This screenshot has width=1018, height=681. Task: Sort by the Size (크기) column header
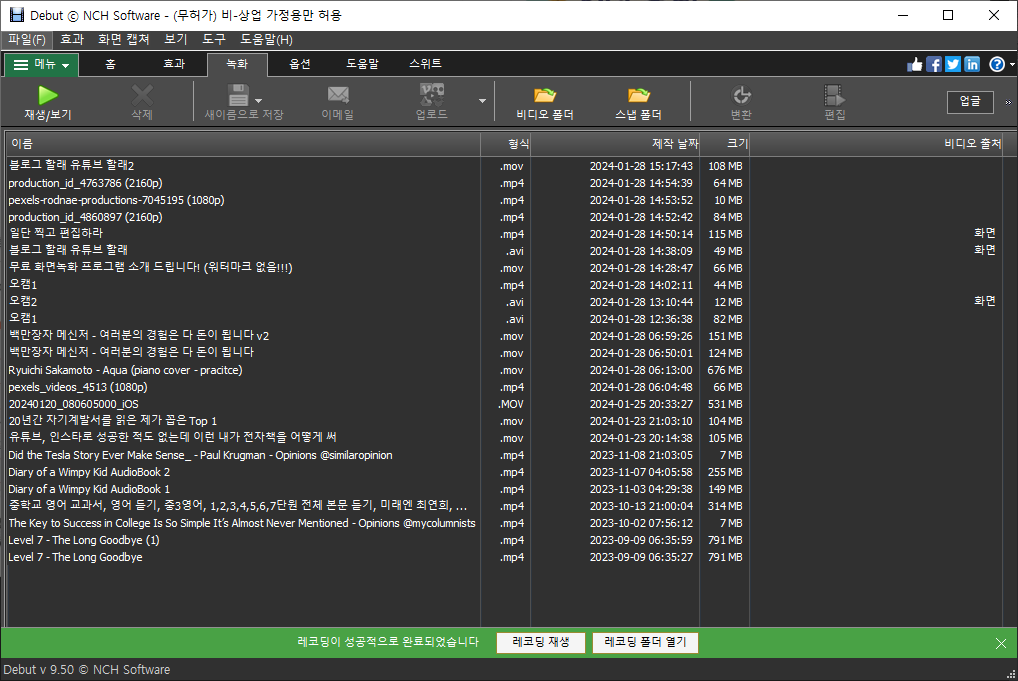[725, 143]
